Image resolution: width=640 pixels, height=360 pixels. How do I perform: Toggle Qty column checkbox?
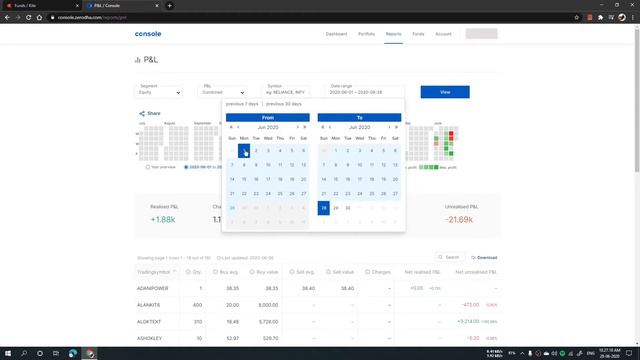[x=188, y=272]
